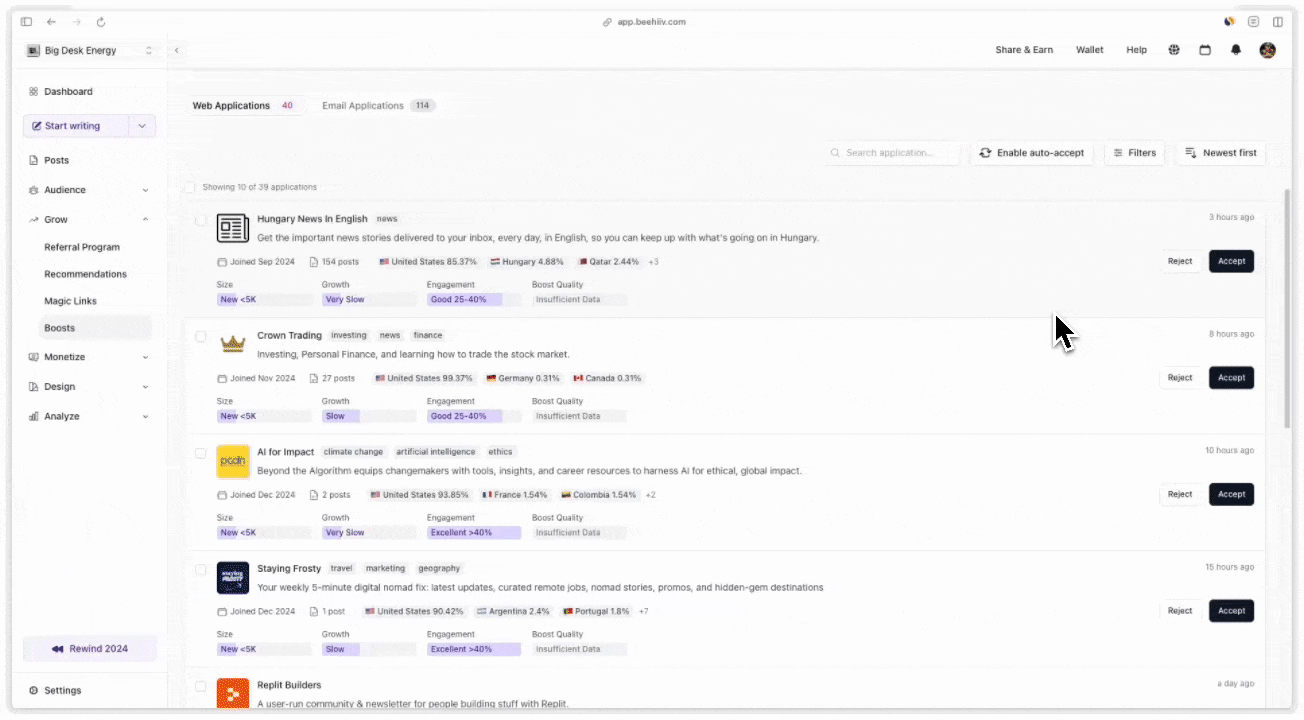Image resolution: width=1304 pixels, height=720 pixels.
Task: Expand the Audience menu chevron
Action: pyautogui.click(x=146, y=190)
